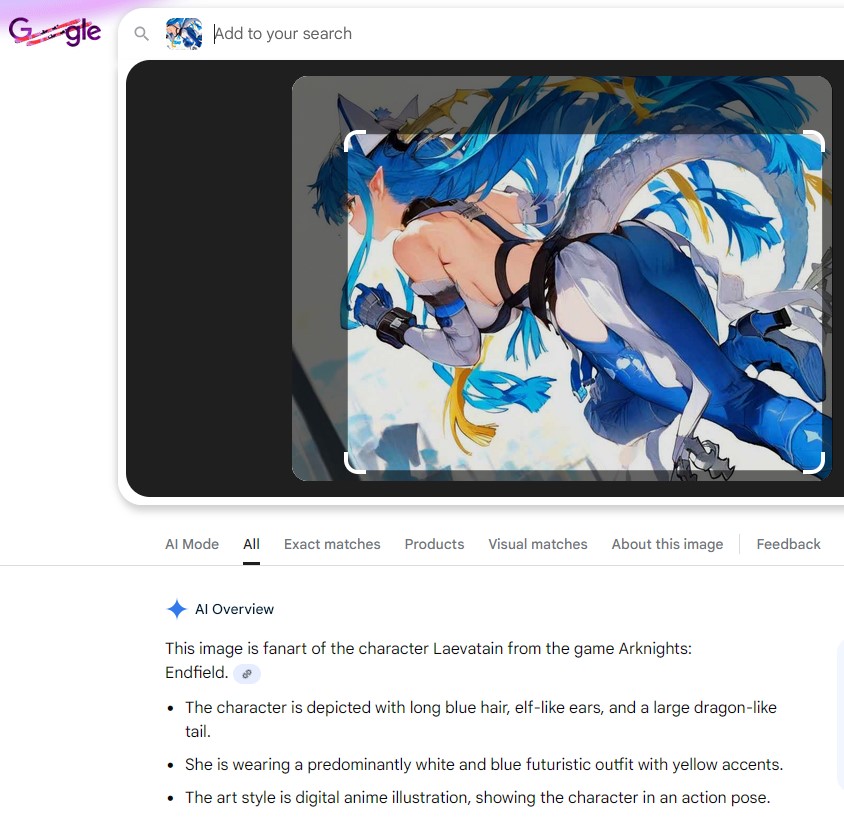Image resolution: width=844 pixels, height=831 pixels.
Task: Click the AI Overview heading text
Action: (234, 609)
